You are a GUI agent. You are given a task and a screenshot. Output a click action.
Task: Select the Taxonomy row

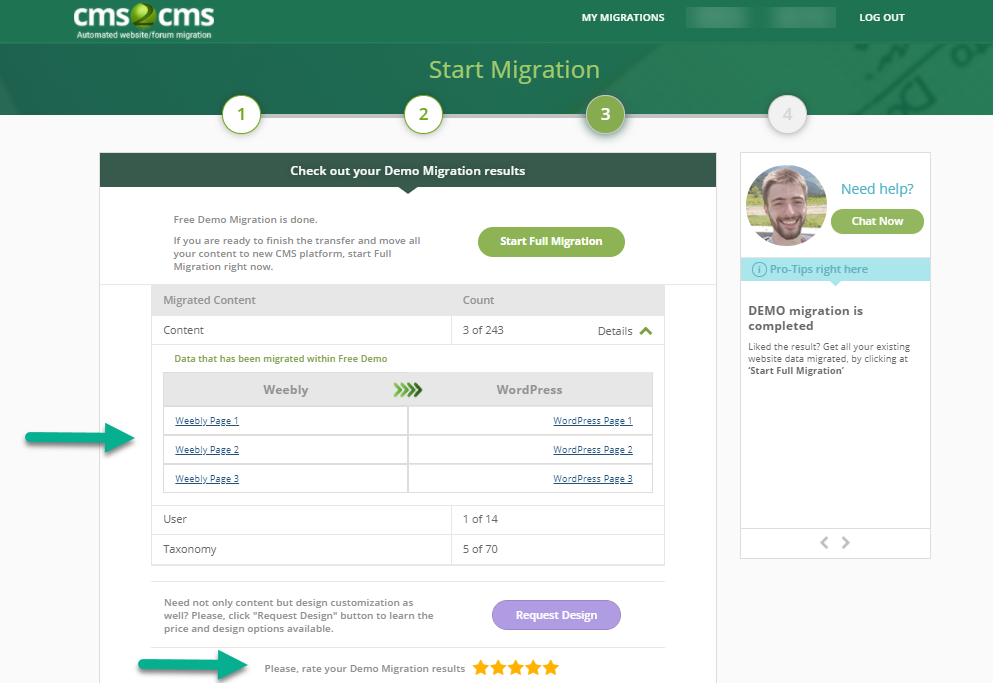tap(408, 549)
